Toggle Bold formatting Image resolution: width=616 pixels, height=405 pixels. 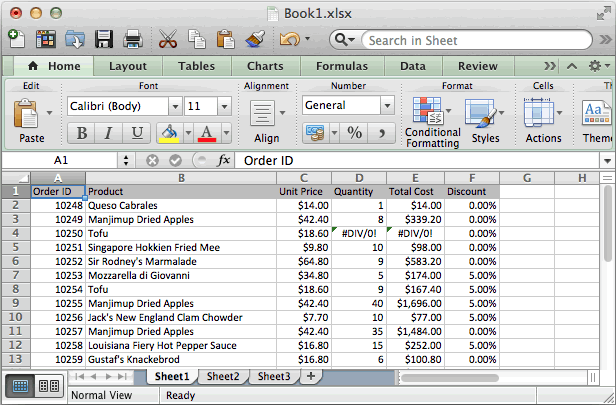[x=81, y=133]
